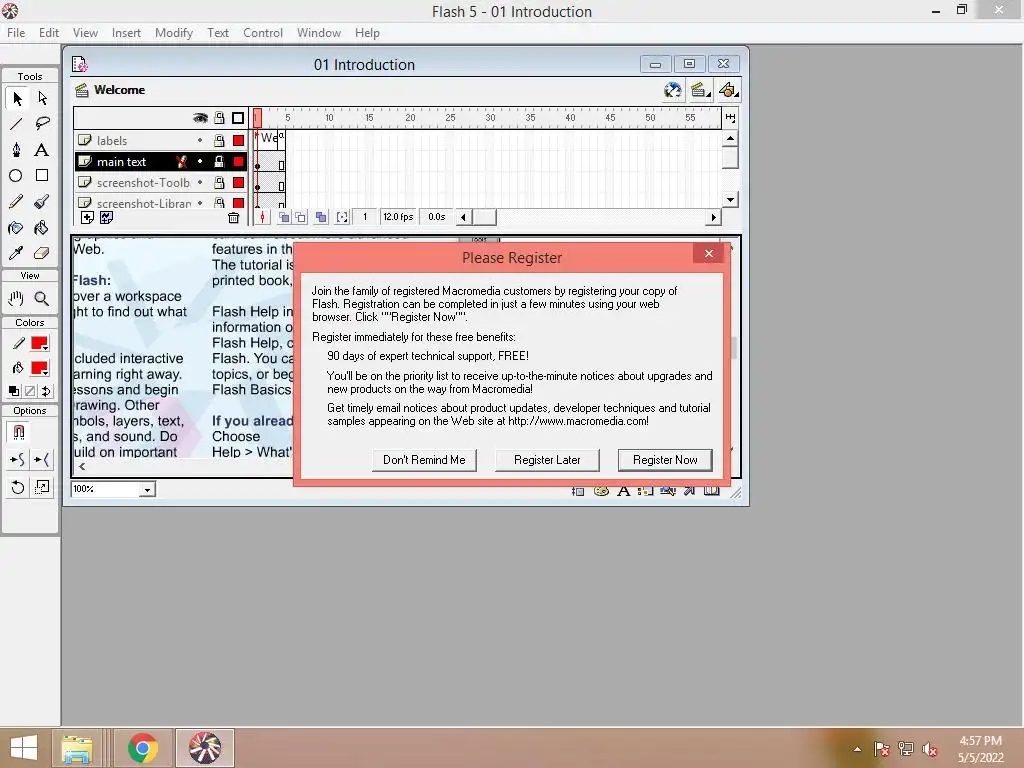The width and height of the screenshot is (1024, 768).
Task: Select the Subselect tool
Action: (x=42, y=99)
